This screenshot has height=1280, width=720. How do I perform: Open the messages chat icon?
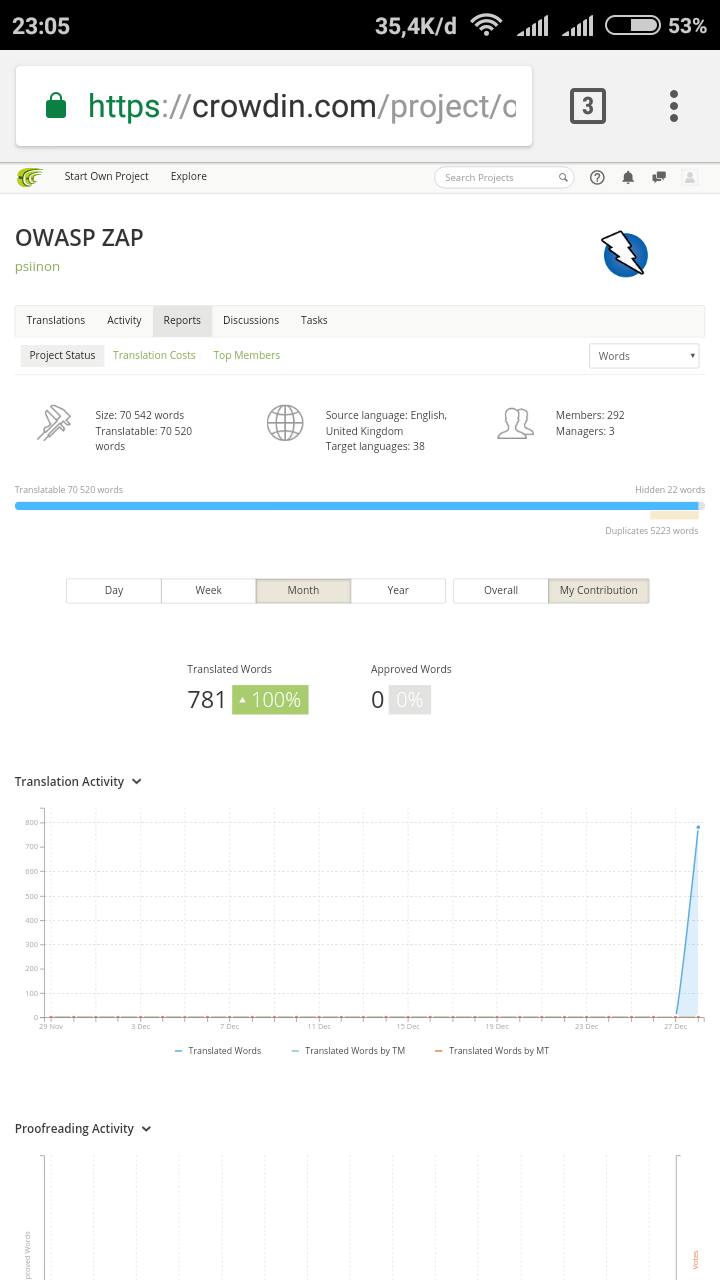click(659, 177)
